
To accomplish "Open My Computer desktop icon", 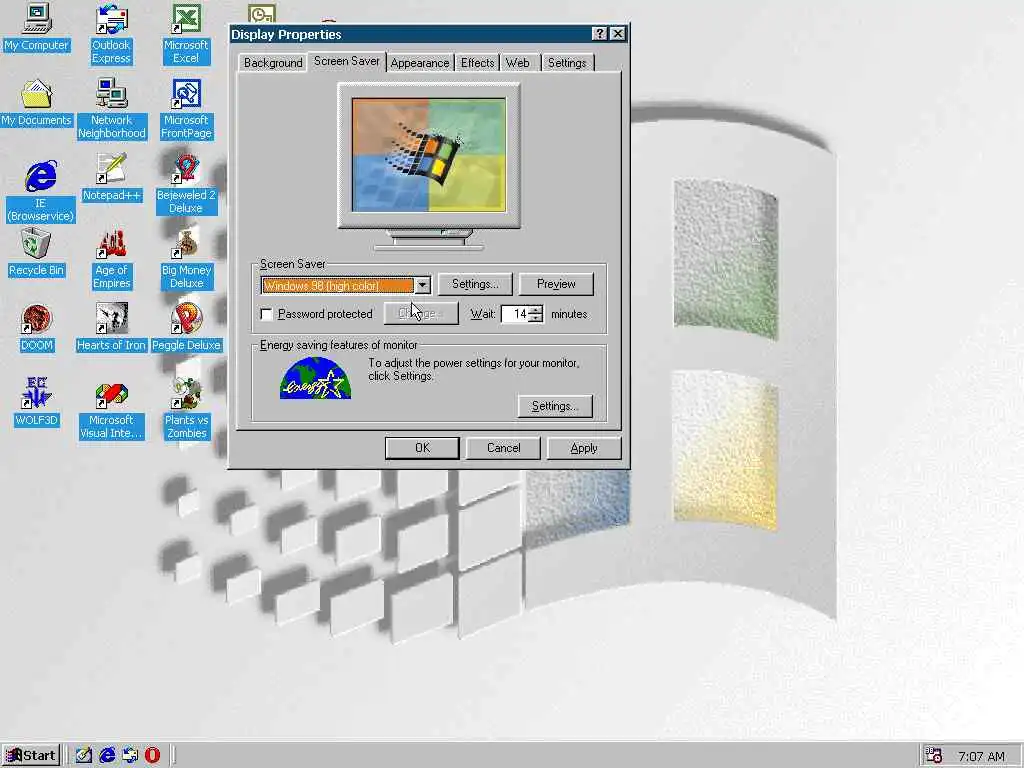I will [x=37, y=28].
